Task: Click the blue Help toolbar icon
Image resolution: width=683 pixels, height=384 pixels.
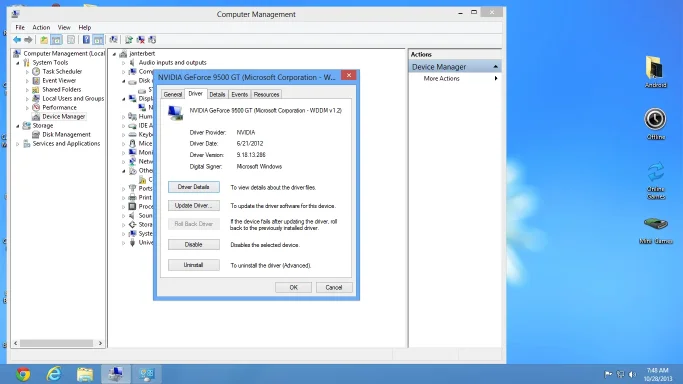Action: [x=86, y=40]
